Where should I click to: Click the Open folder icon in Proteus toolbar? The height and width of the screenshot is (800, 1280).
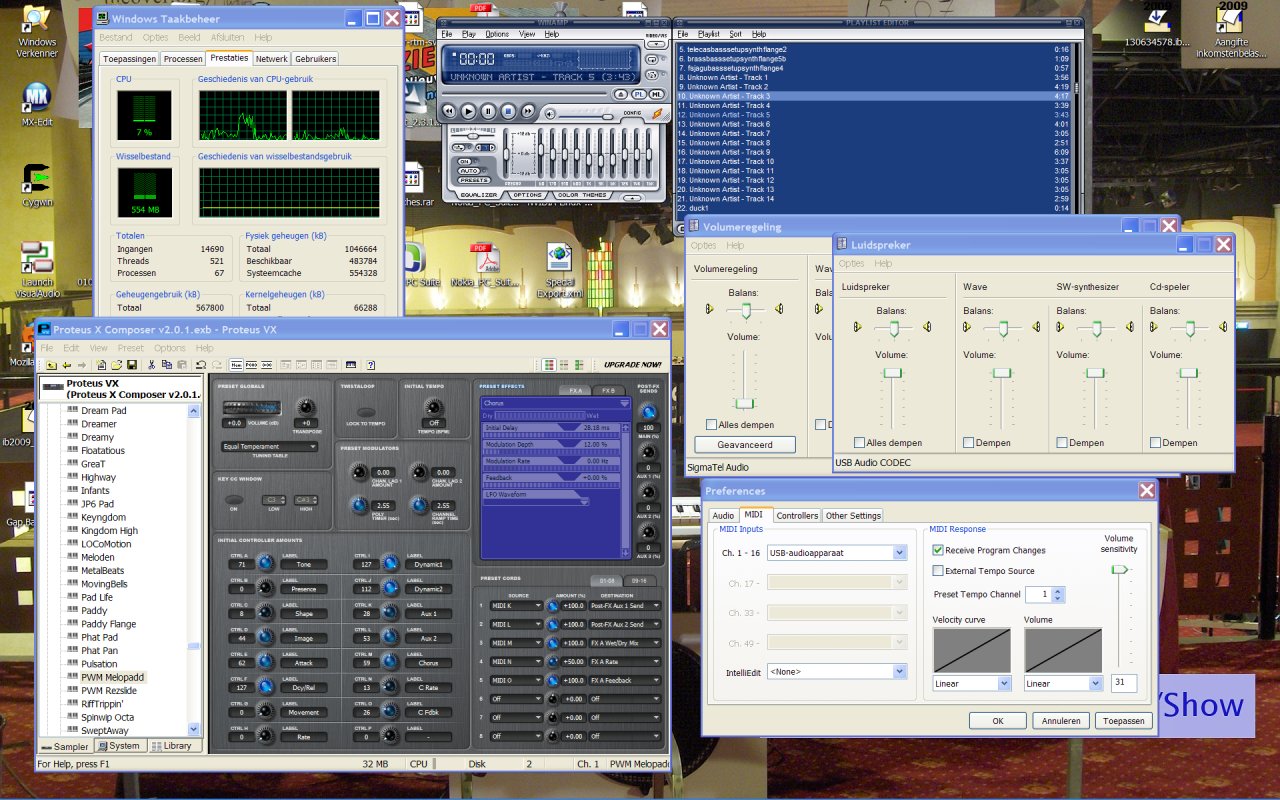click(x=117, y=365)
